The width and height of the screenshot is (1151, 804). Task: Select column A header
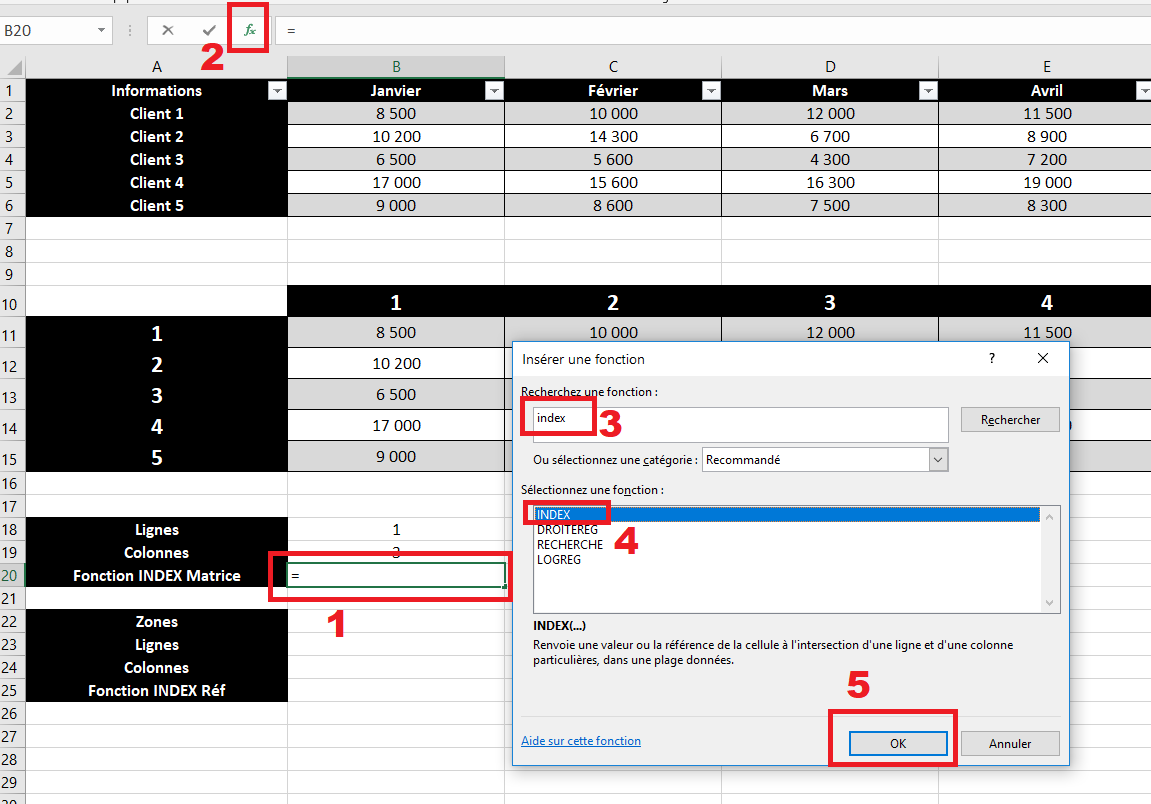click(x=156, y=67)
